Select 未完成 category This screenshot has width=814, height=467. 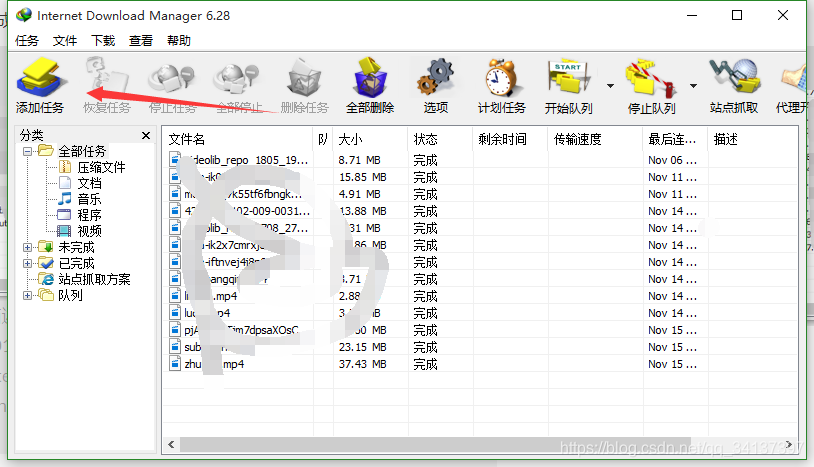coord(76,248)
